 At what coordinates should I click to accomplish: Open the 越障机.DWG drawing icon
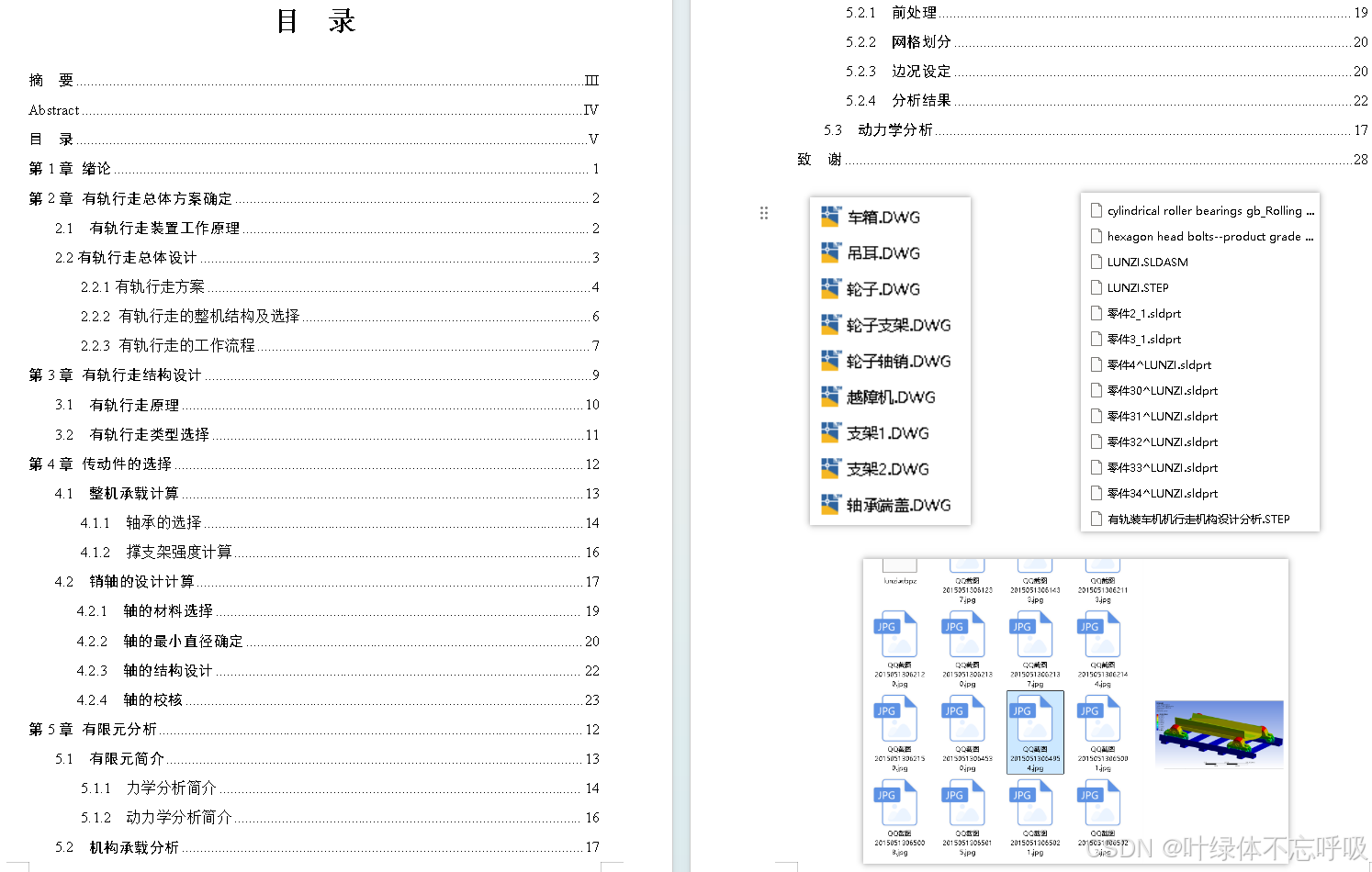pos(830,397)
